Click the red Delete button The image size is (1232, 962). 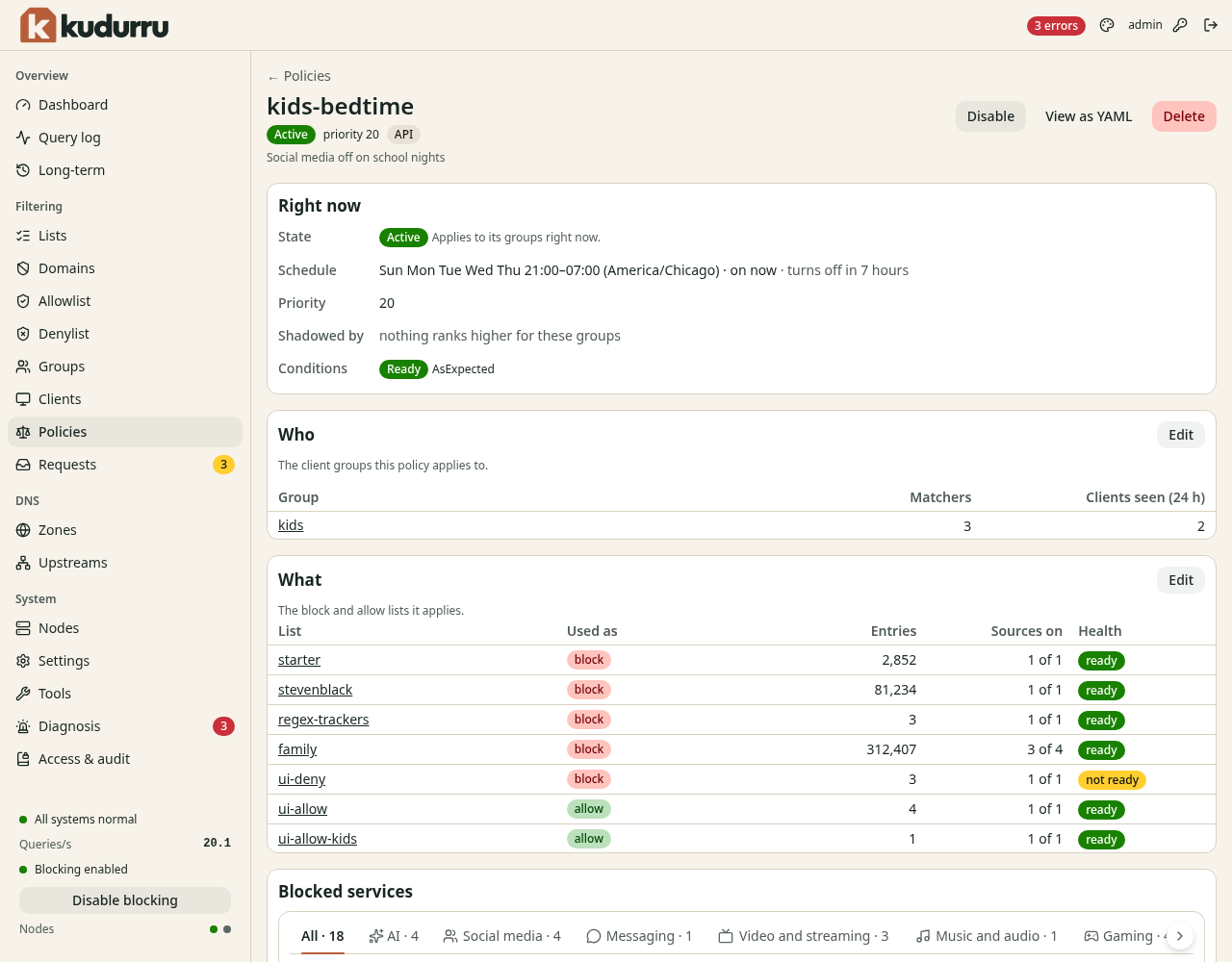1184,116
